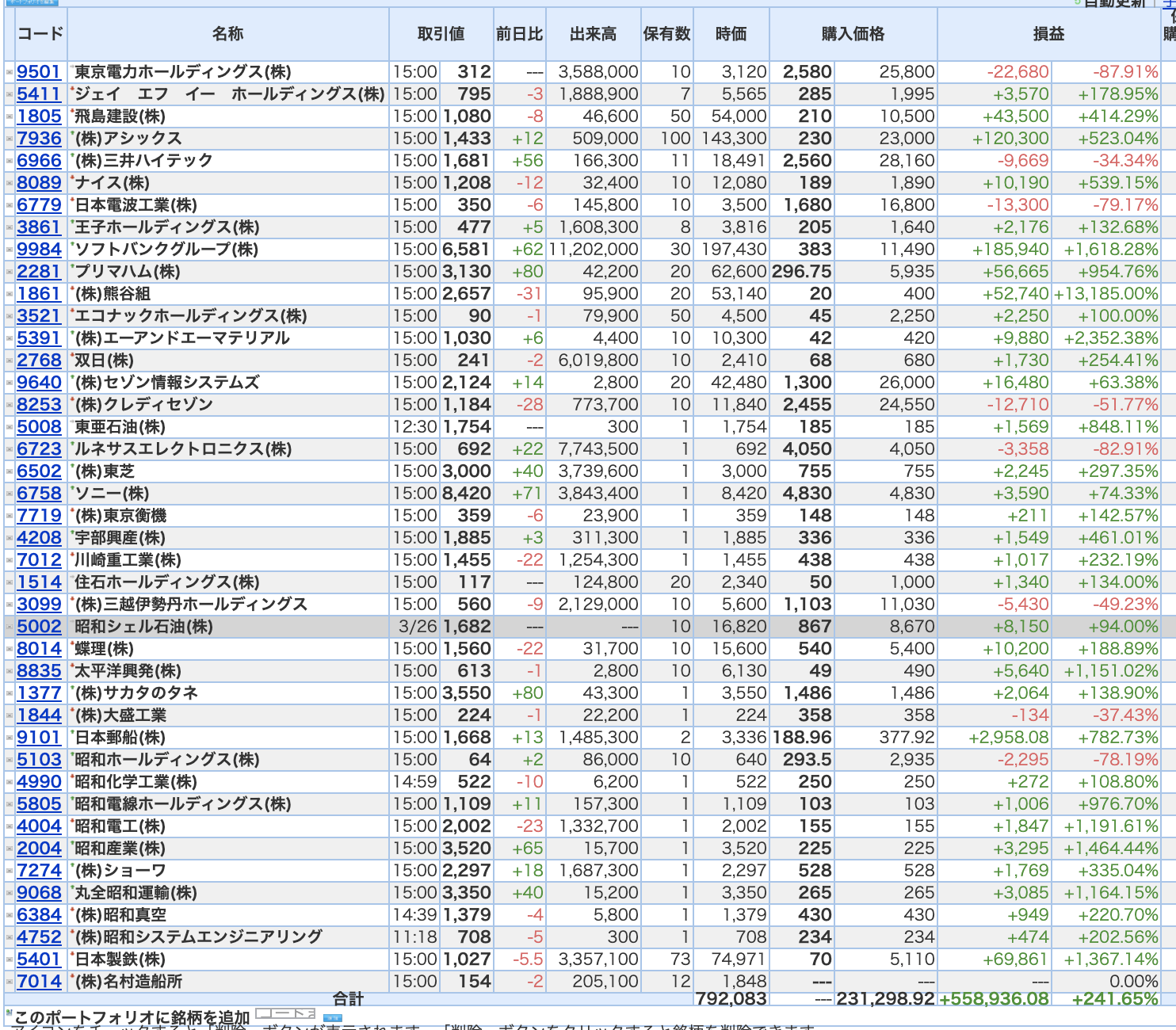The image size is (1176, 1030).
Task: Click the 合計 total row label
Action: [x=348, y=998]
